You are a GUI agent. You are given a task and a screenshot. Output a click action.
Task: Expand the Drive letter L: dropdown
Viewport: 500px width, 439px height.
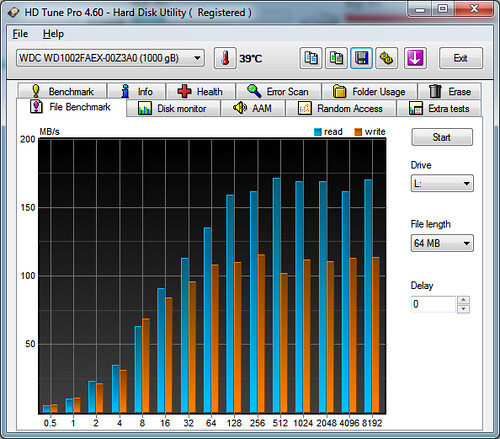click(442, 183)
